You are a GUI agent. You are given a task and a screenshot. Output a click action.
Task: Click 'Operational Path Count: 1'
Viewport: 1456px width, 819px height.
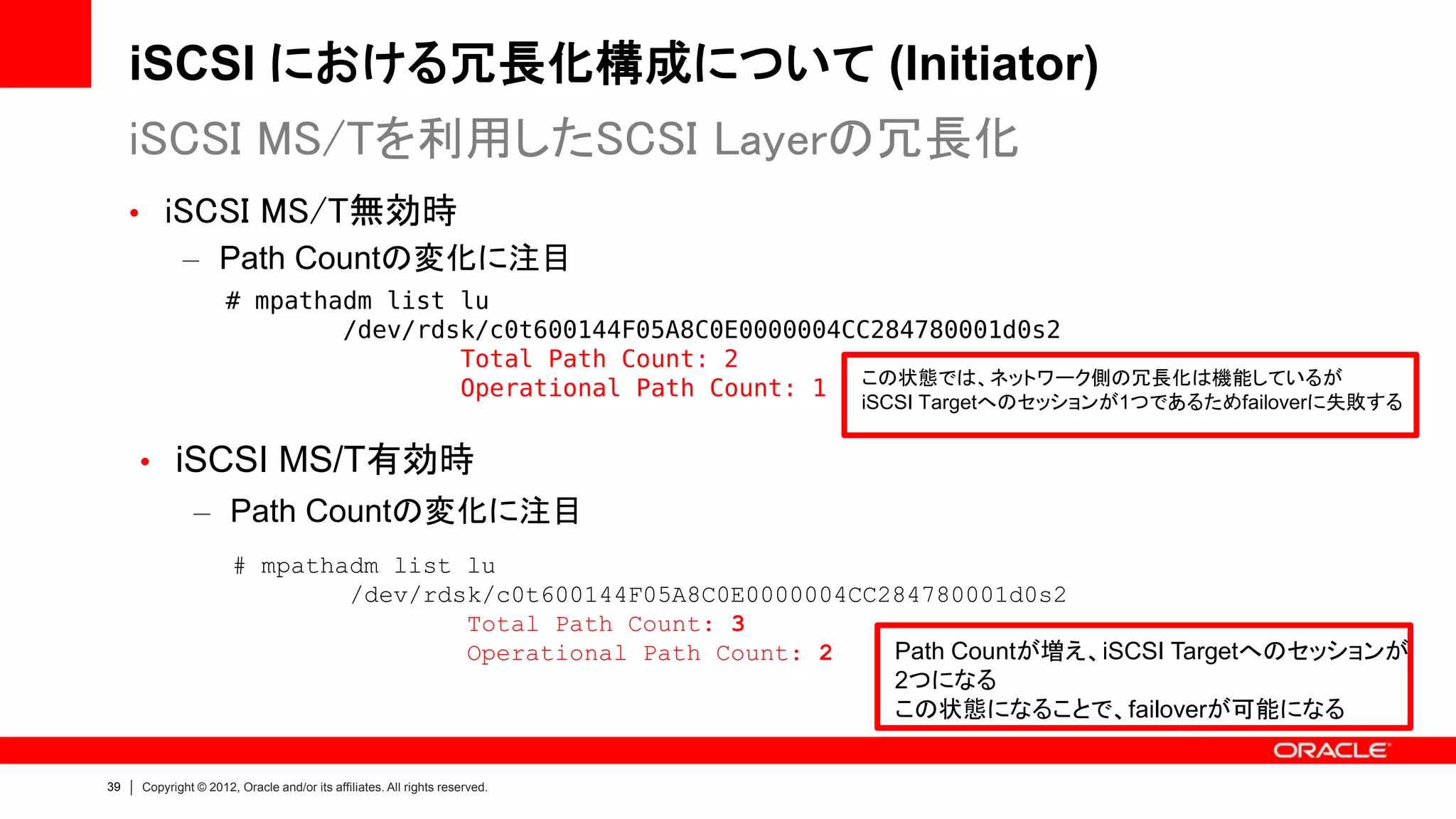pyautogui.click(x=643, y=388)
